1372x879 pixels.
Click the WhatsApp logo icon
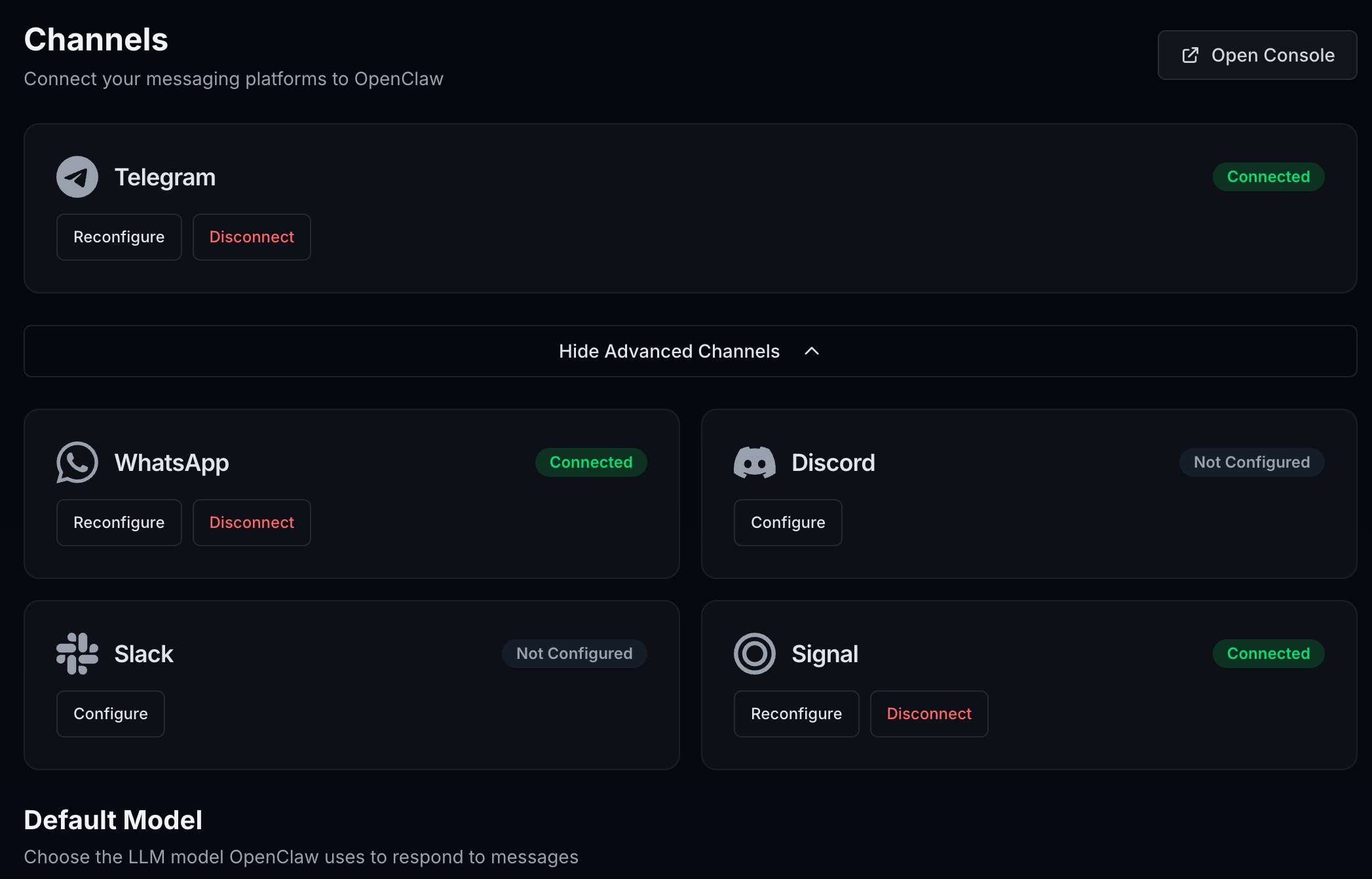(77, 462)
